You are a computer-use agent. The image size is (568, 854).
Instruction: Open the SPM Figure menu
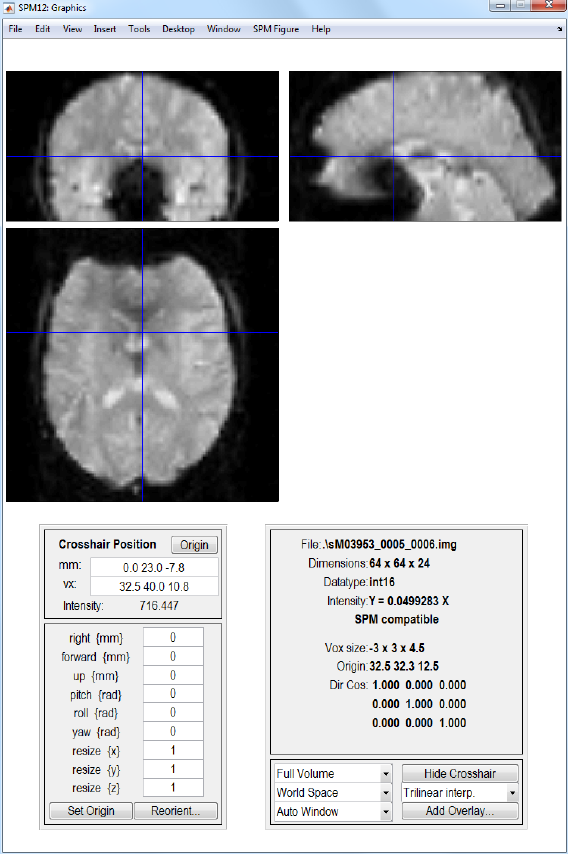pyautogui.click(x=276, y=29)
